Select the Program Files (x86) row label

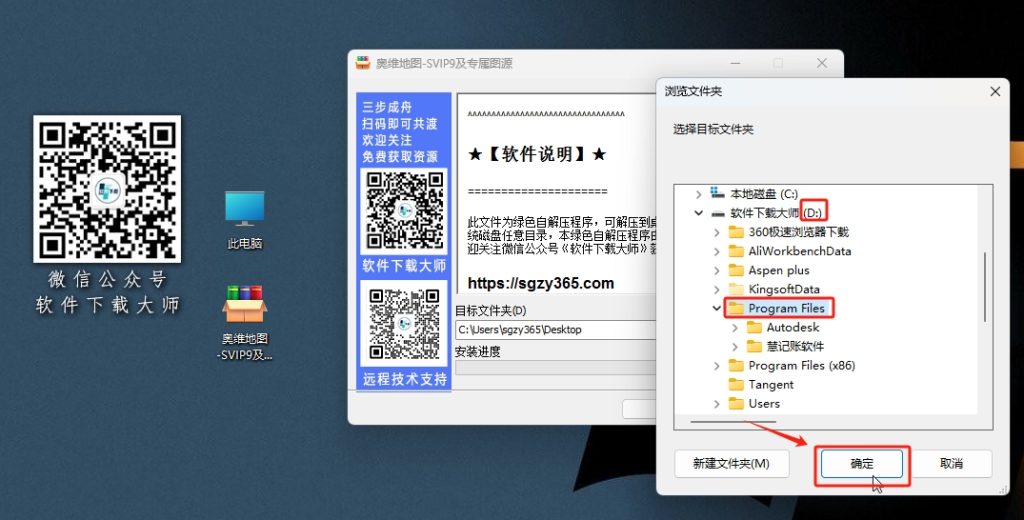coord(802,365)
